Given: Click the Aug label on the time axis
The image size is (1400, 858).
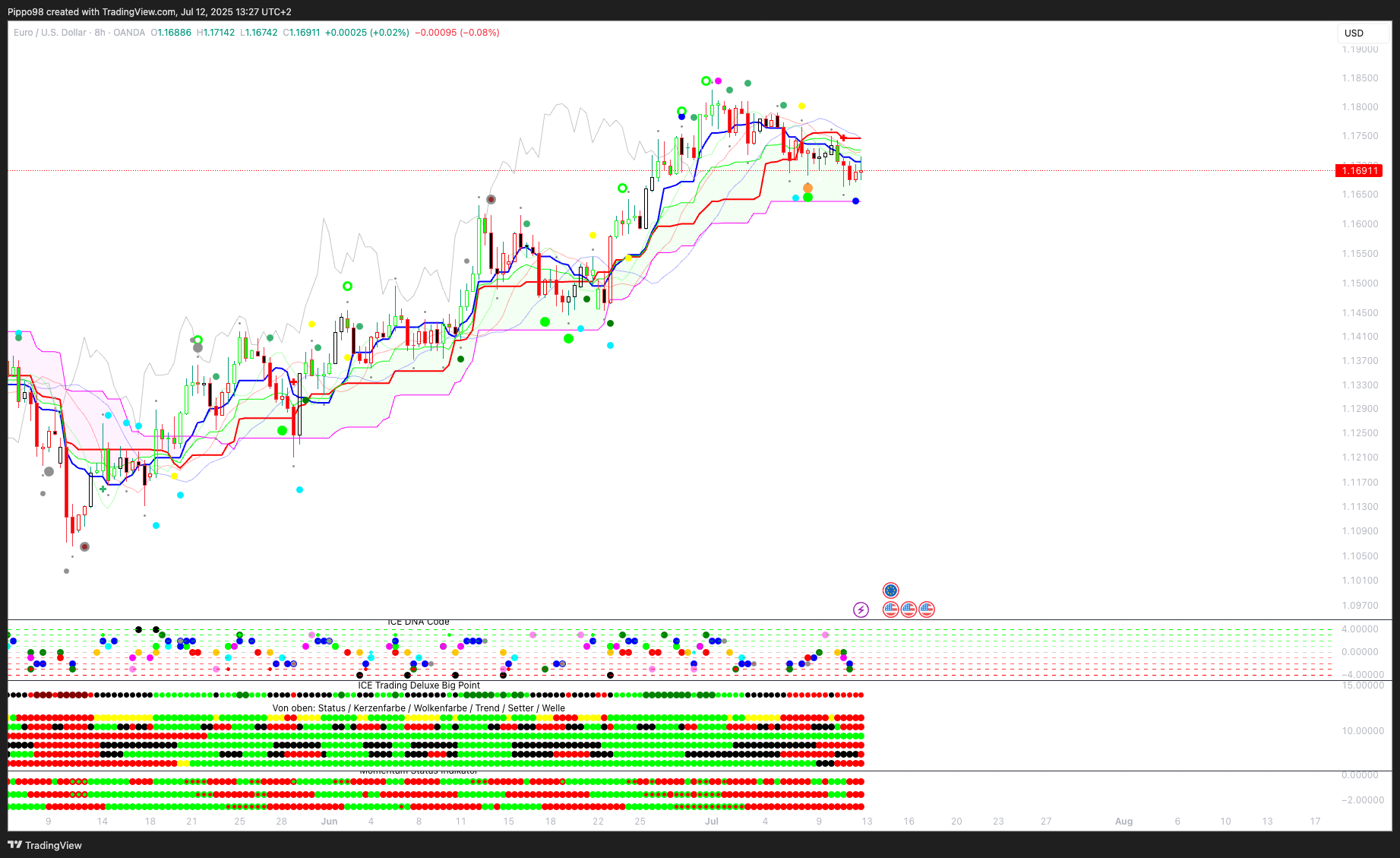Looking at the screenshot, I should pyautogui.click(x=1123, y=822).
